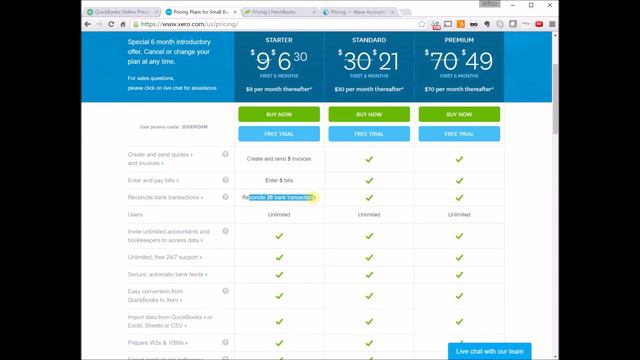The width and height of the screenshot is (640, 360).
Task: Open help icon for Enter and pay bills
Action: pos(225,180)
